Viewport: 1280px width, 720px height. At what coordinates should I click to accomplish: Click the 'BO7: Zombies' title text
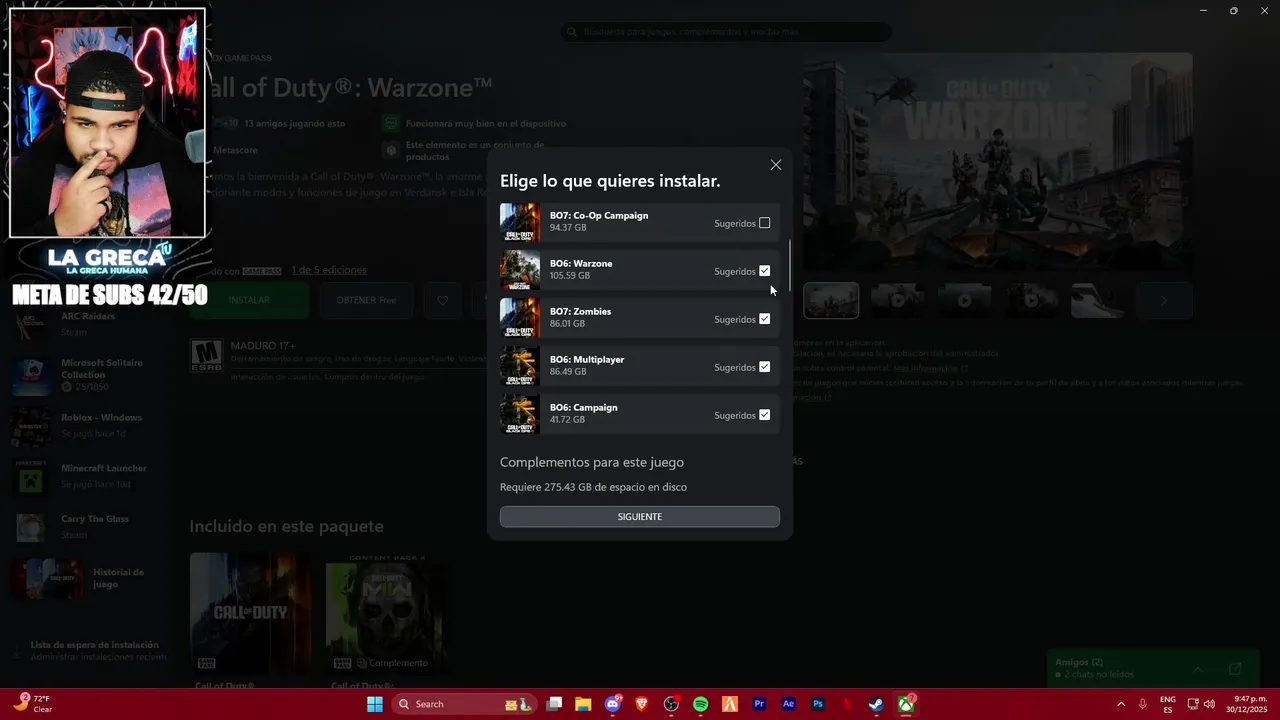coord(580,312)
